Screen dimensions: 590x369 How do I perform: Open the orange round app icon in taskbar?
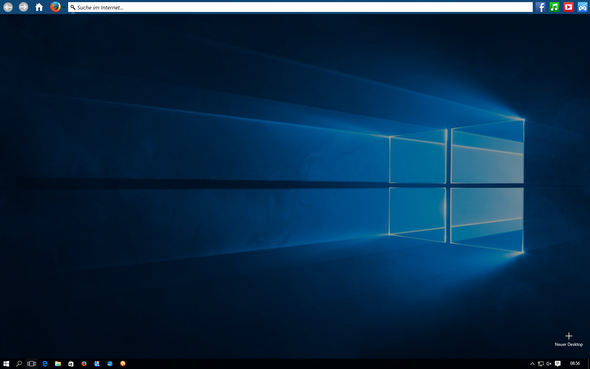123,364
